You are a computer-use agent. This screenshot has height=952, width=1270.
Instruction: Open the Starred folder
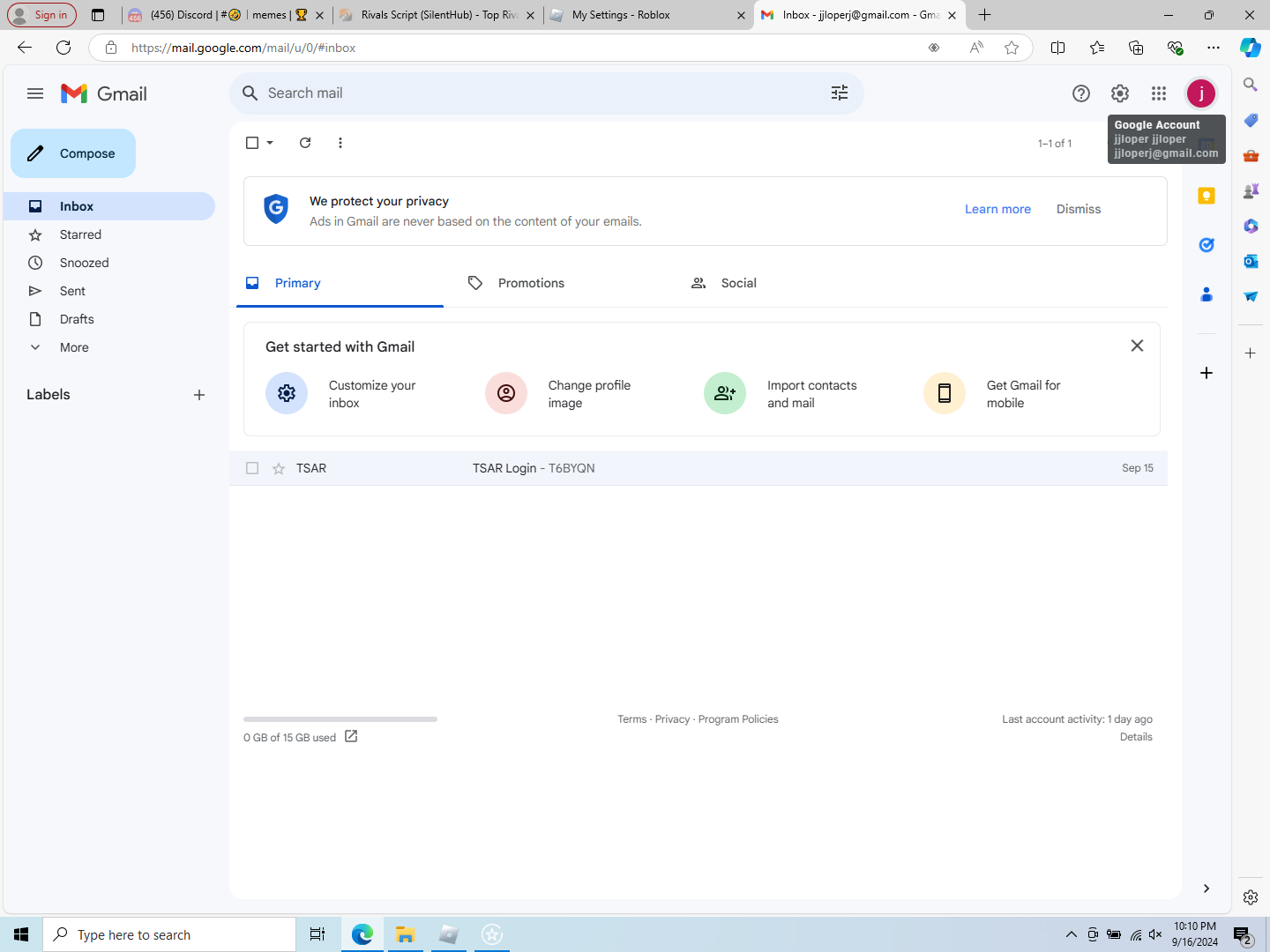pyautogui.click(x=109, y=234)
